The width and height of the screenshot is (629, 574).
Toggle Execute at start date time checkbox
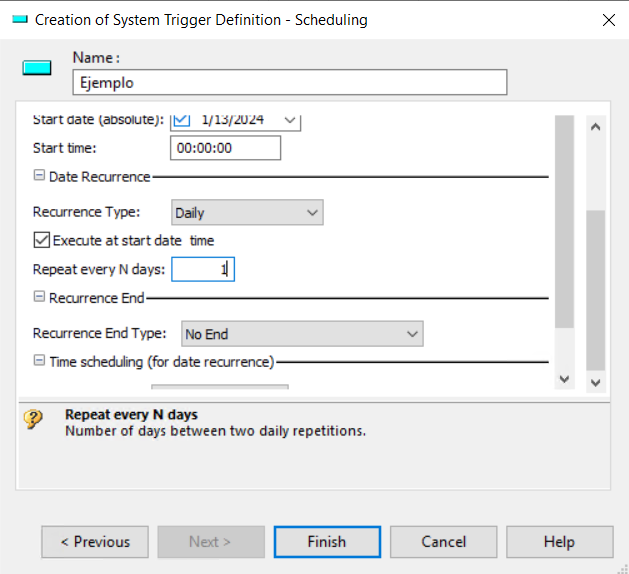tap(42, 240)
